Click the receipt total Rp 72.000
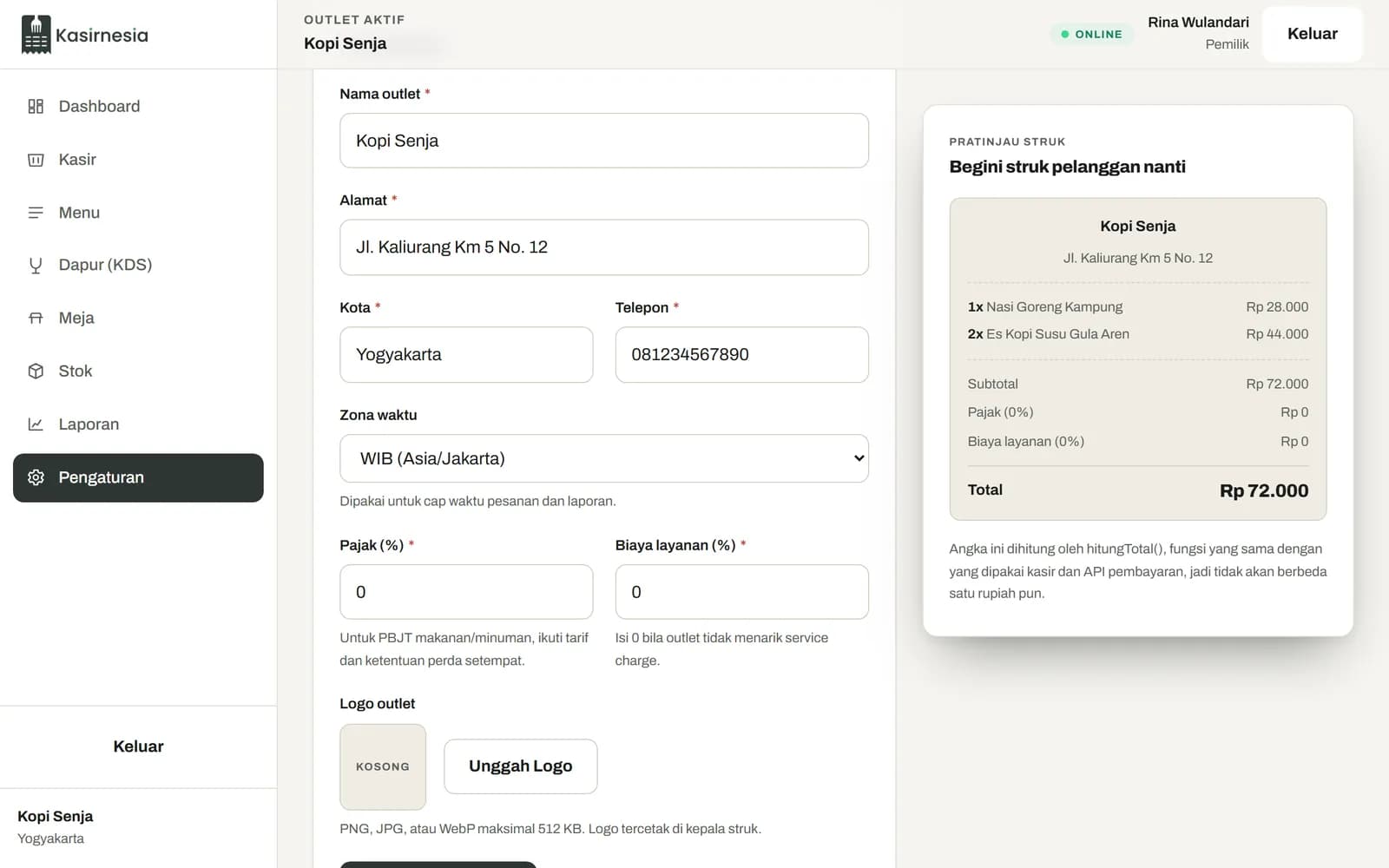The width and height of the screenshot is (1389, 868). click(x=1264, y=490)
